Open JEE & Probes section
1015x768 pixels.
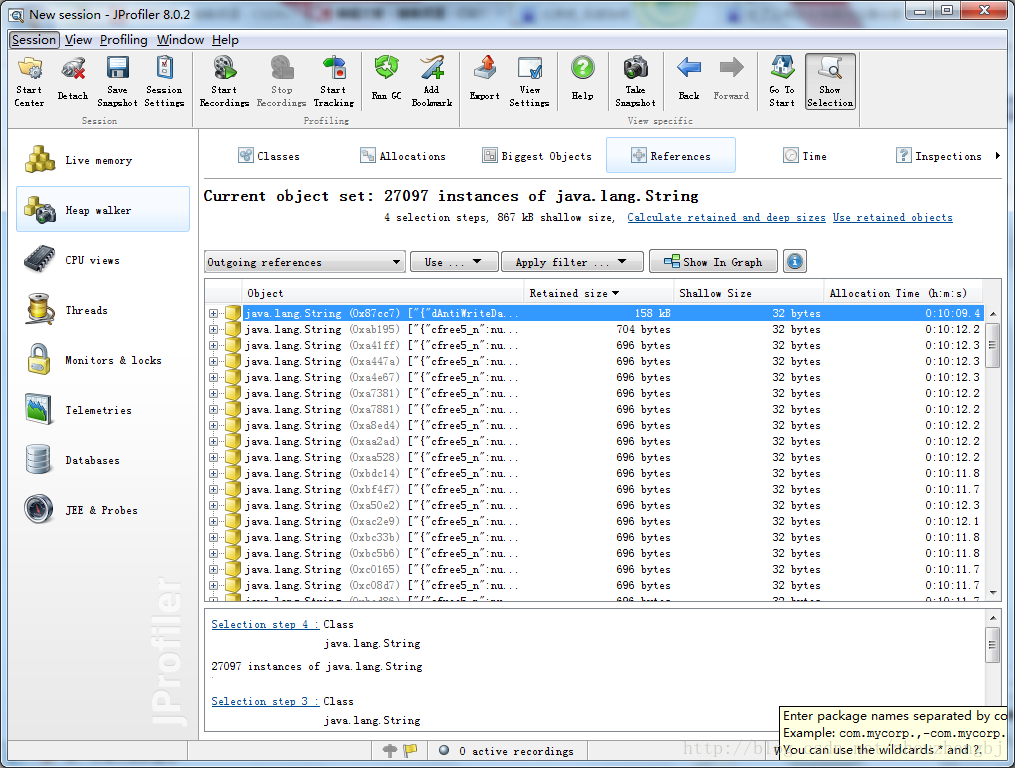pyautogui.click(x=103, y=510)
